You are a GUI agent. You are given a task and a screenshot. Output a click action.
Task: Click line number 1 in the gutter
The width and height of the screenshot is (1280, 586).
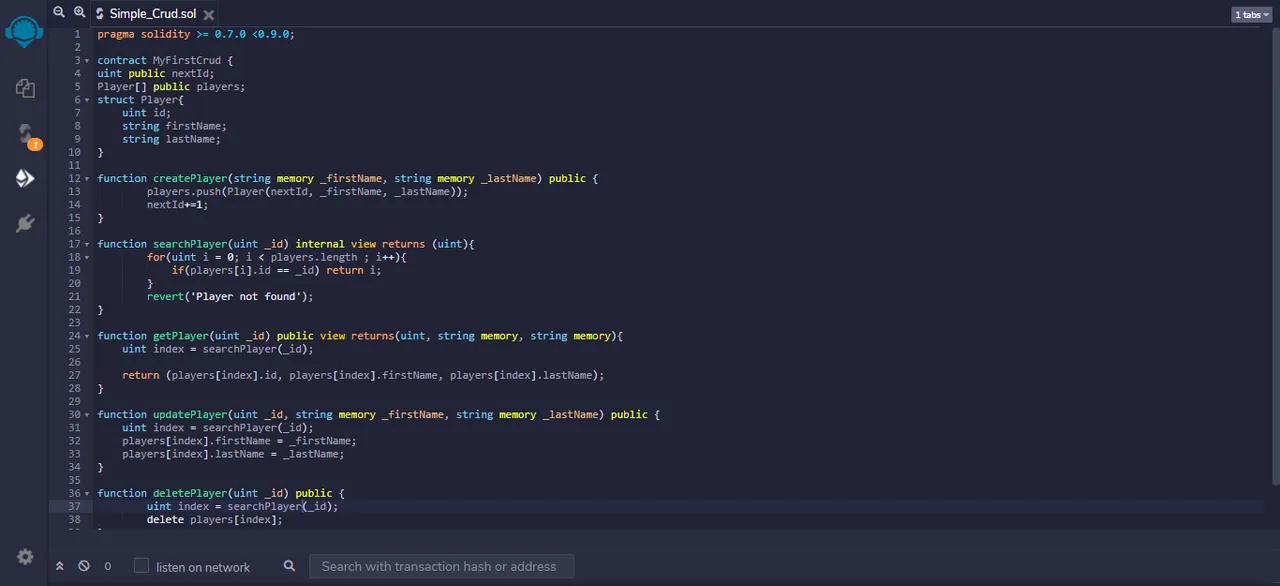point(77,34)
